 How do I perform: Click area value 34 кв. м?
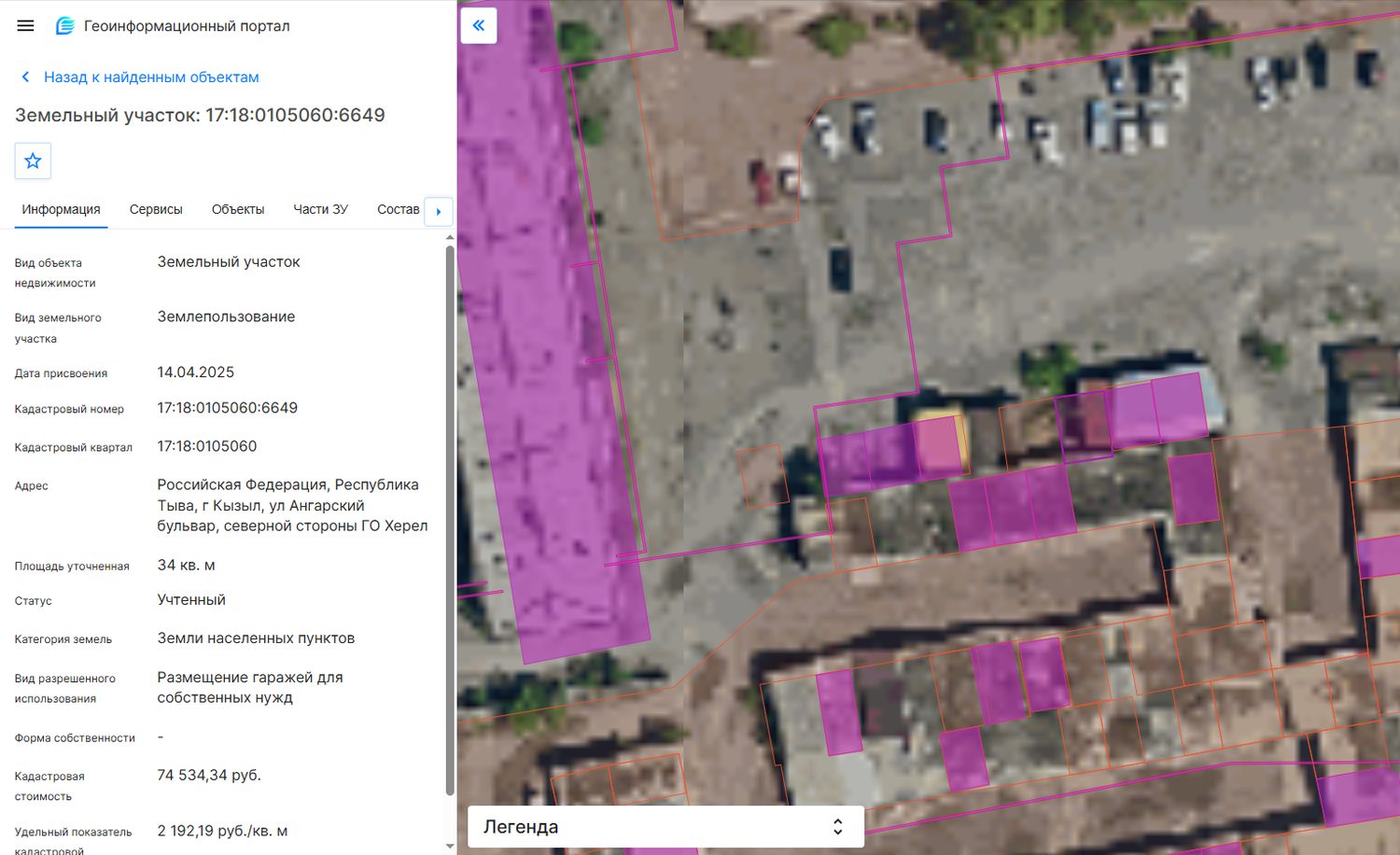pyautogui.click(x=187, y=565)
